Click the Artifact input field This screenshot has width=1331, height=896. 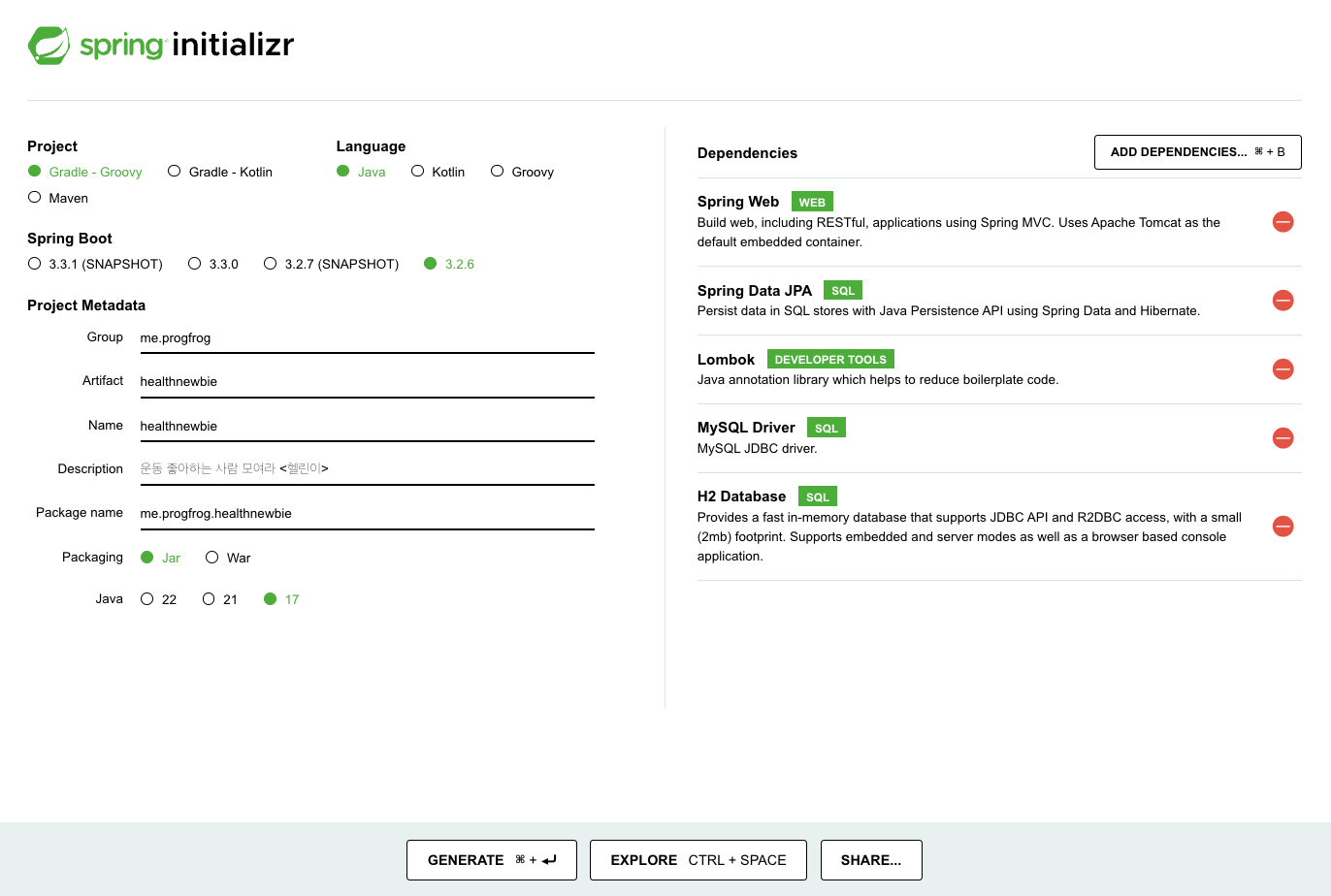click(x=367, y=382)
